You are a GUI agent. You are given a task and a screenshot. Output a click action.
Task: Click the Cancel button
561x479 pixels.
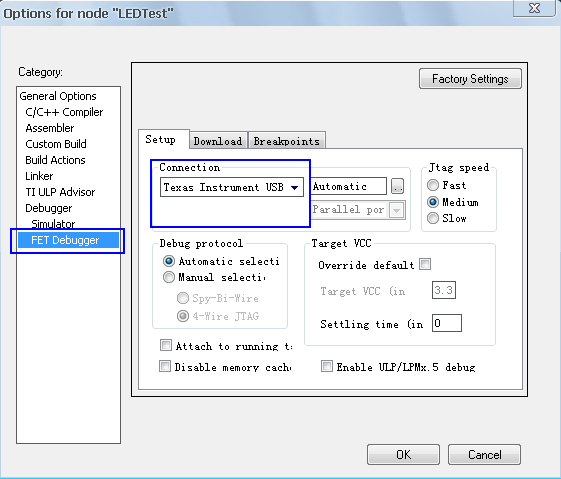click(484, 455)
